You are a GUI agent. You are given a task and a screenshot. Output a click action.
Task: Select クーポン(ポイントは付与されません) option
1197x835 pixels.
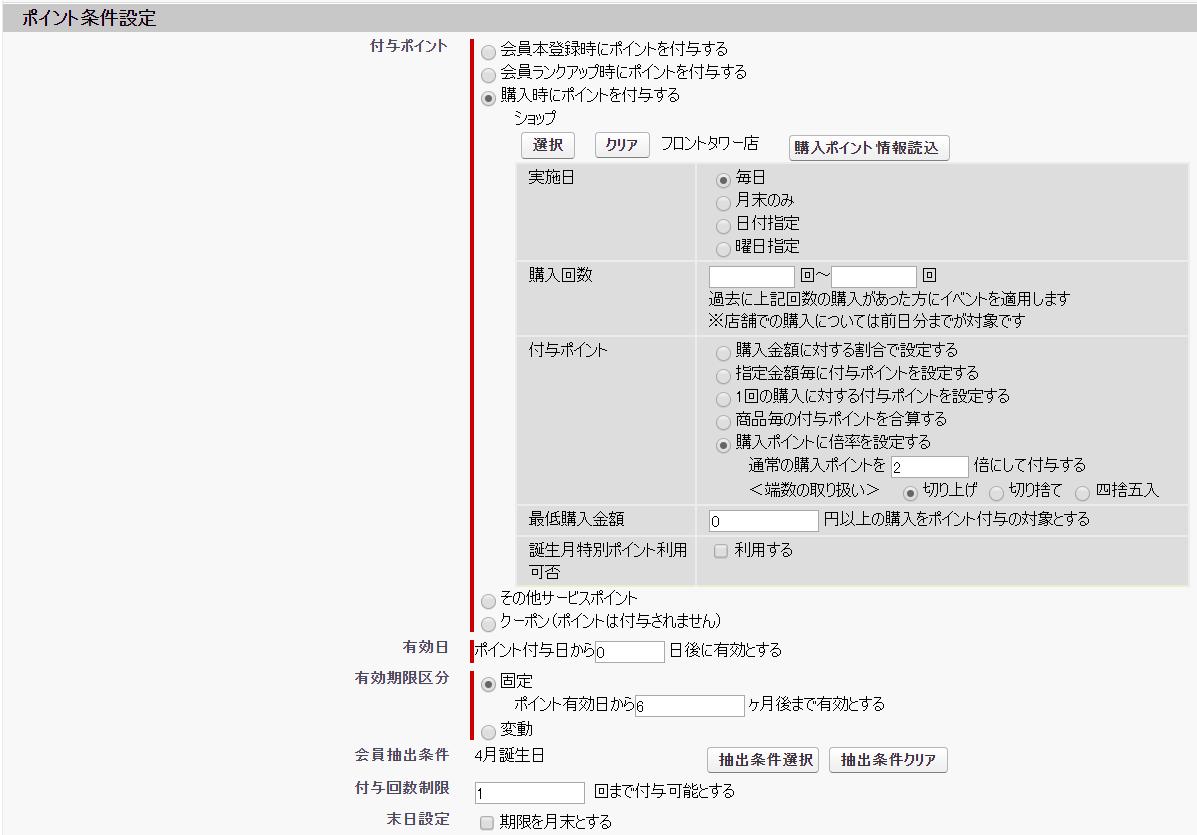(488, 622)
